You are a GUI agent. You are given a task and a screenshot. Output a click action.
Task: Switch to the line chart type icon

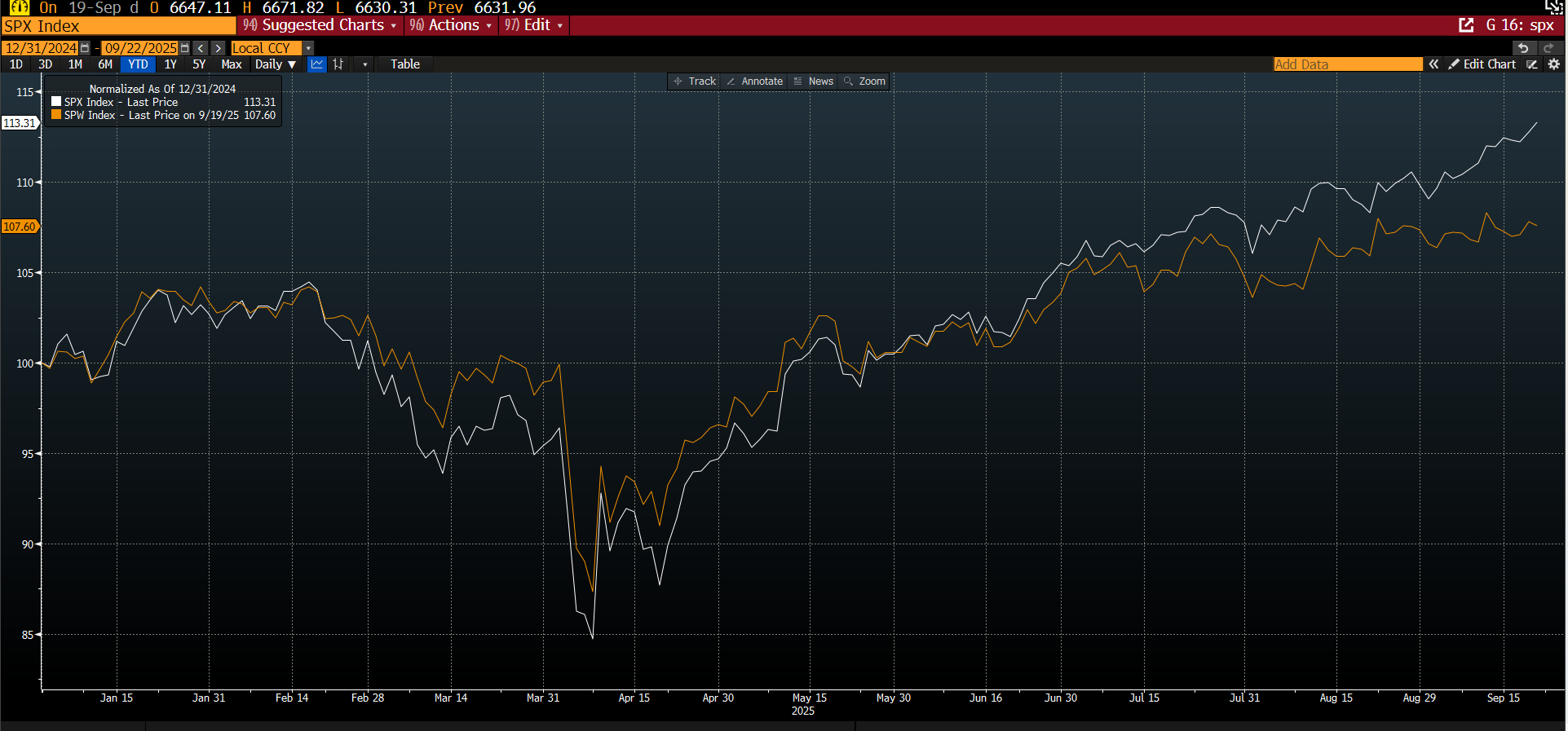[x=317, y=64]
